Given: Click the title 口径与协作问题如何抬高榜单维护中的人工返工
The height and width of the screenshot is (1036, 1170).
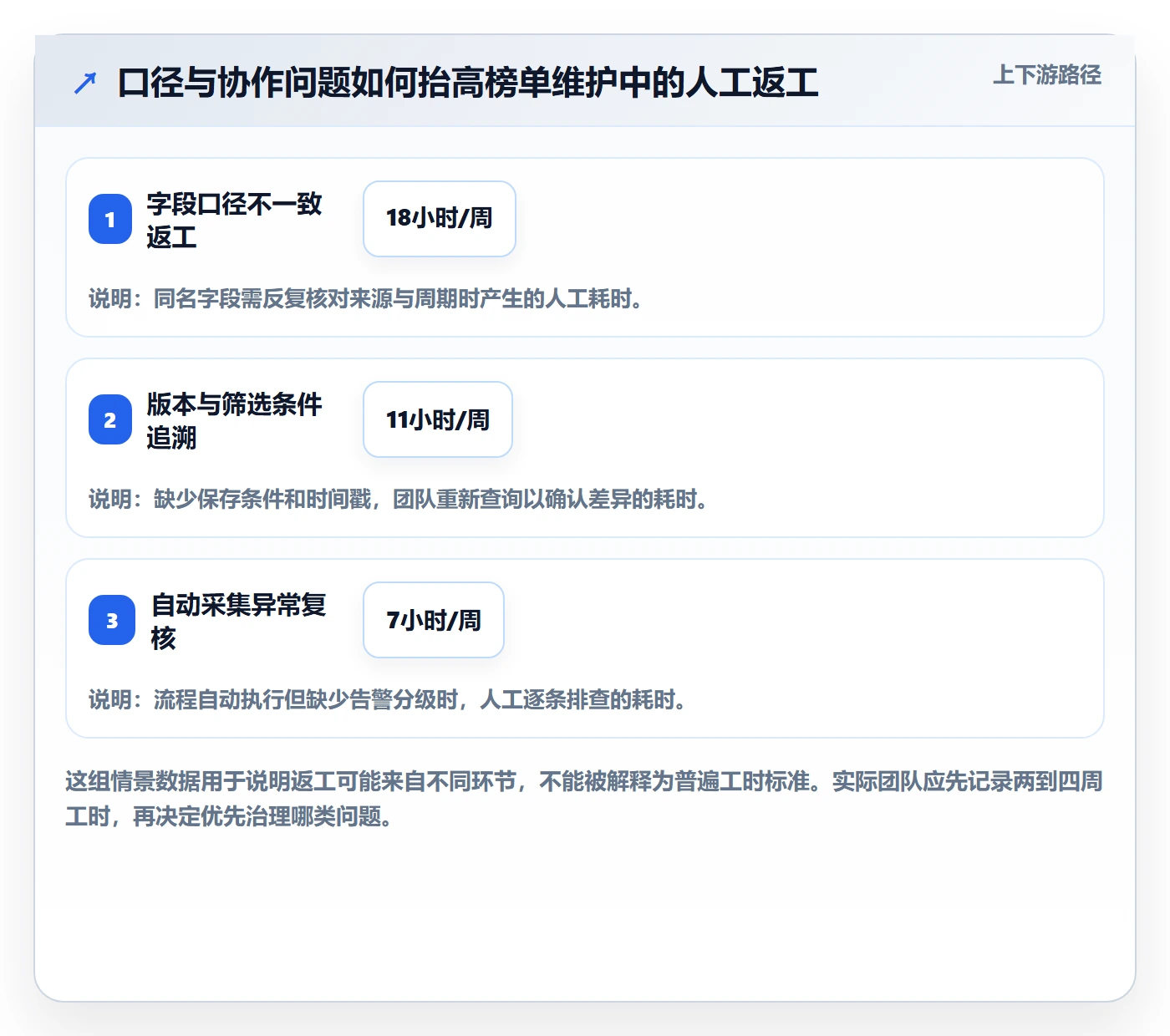Looking at the screenshot, I should coord(468,83).
